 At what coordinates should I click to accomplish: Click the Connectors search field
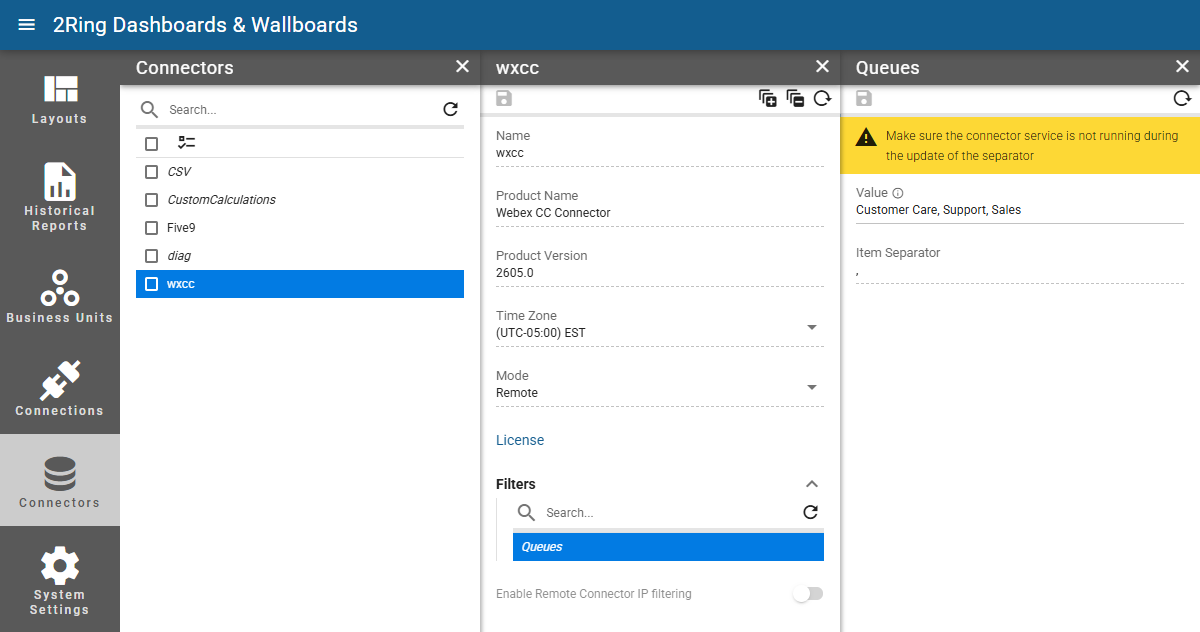(x=300, y=110)
